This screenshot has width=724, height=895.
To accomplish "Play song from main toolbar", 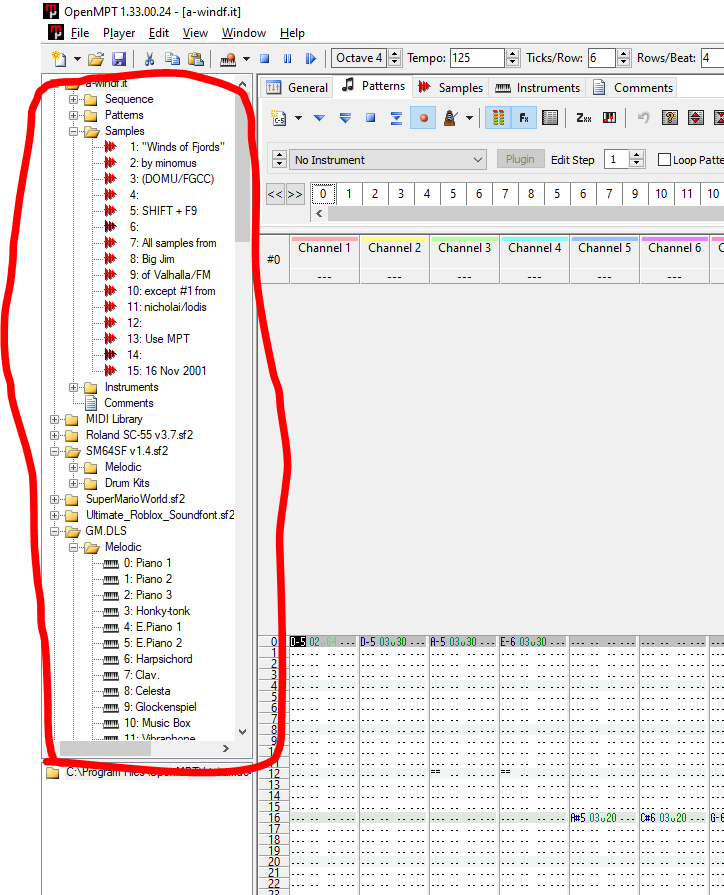I will (311, 58).
